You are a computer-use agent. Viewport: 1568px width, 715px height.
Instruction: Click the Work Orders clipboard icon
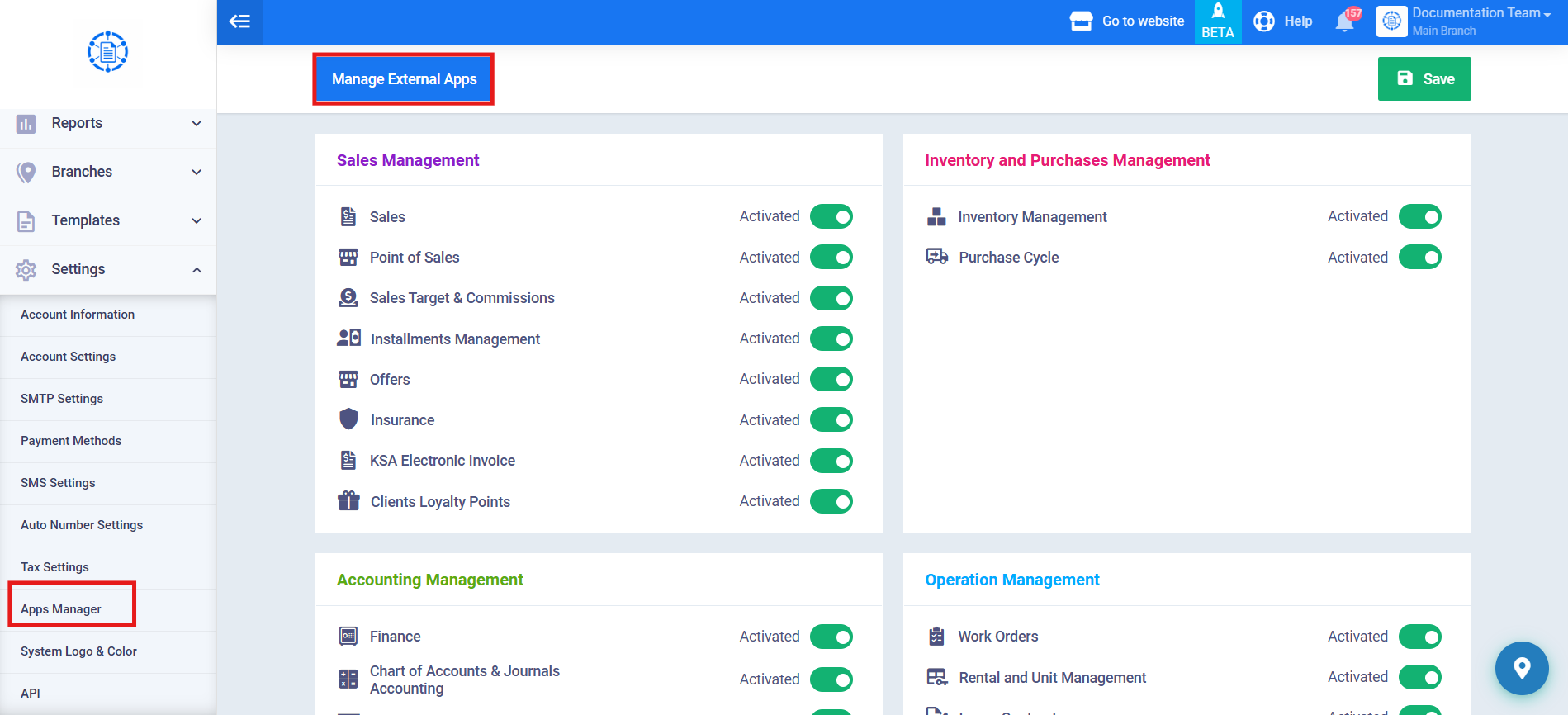click(x=936, y=637)
